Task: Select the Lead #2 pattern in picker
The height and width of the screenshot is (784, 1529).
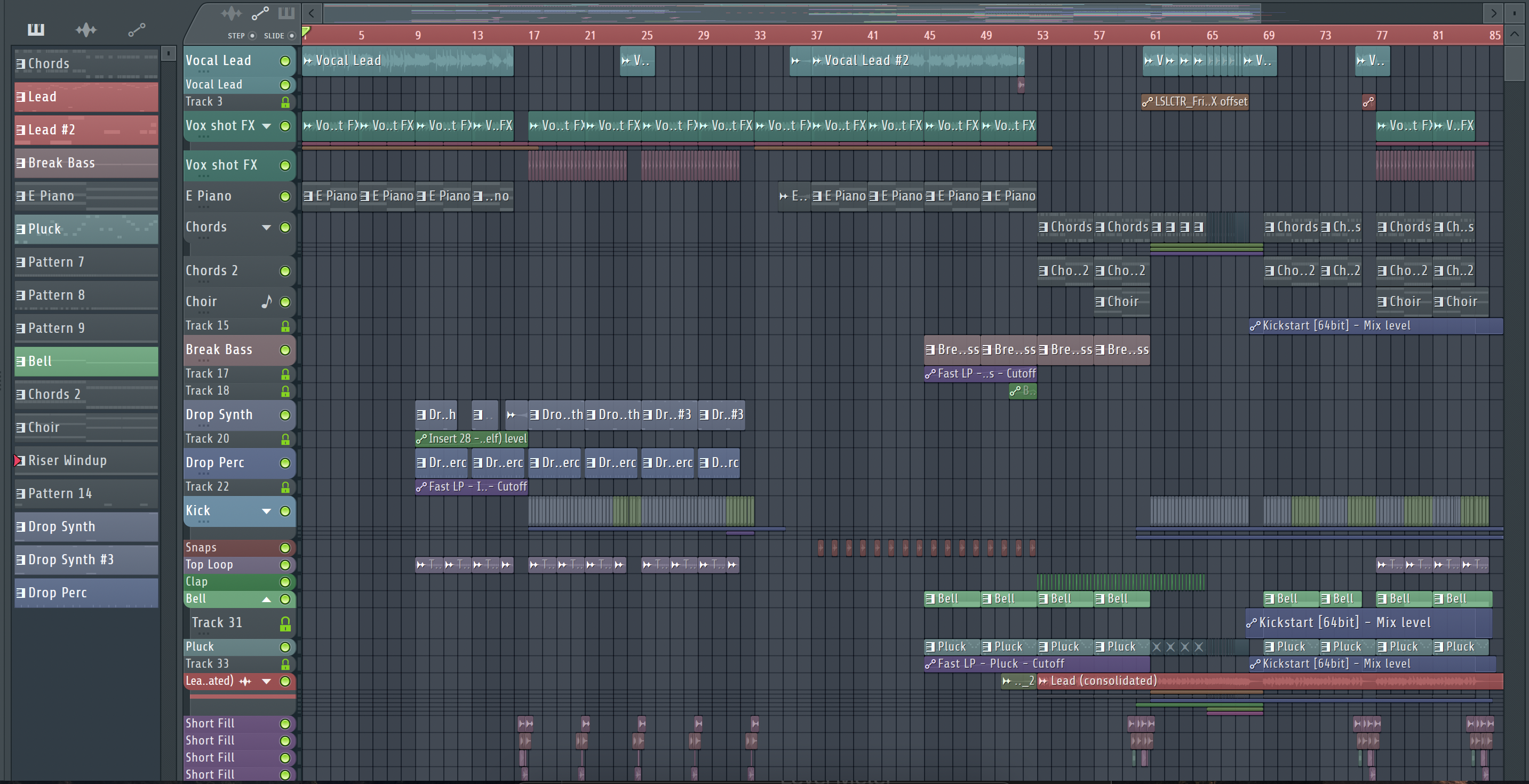Action: (x=86, y=130)
